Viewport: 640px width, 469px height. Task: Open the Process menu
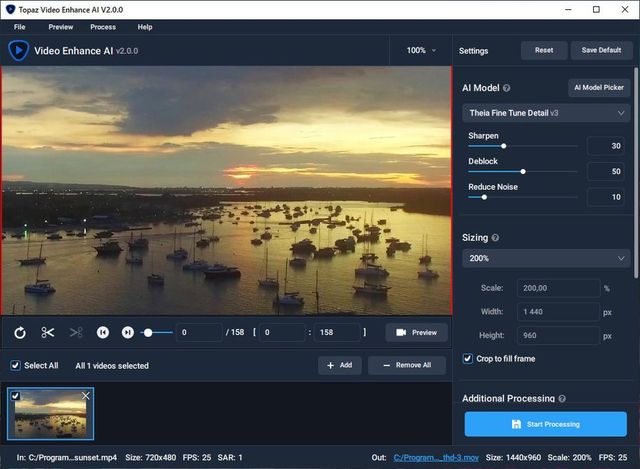(x=103, y=27)
